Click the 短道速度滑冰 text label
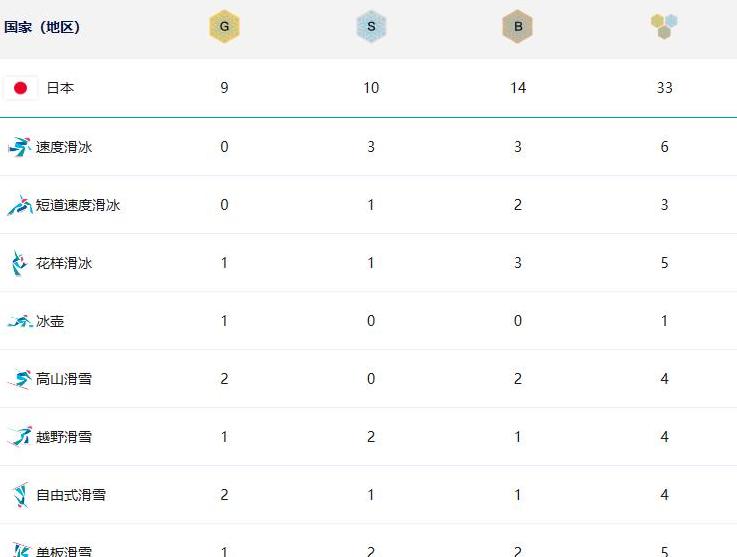 tap(78, 205)
